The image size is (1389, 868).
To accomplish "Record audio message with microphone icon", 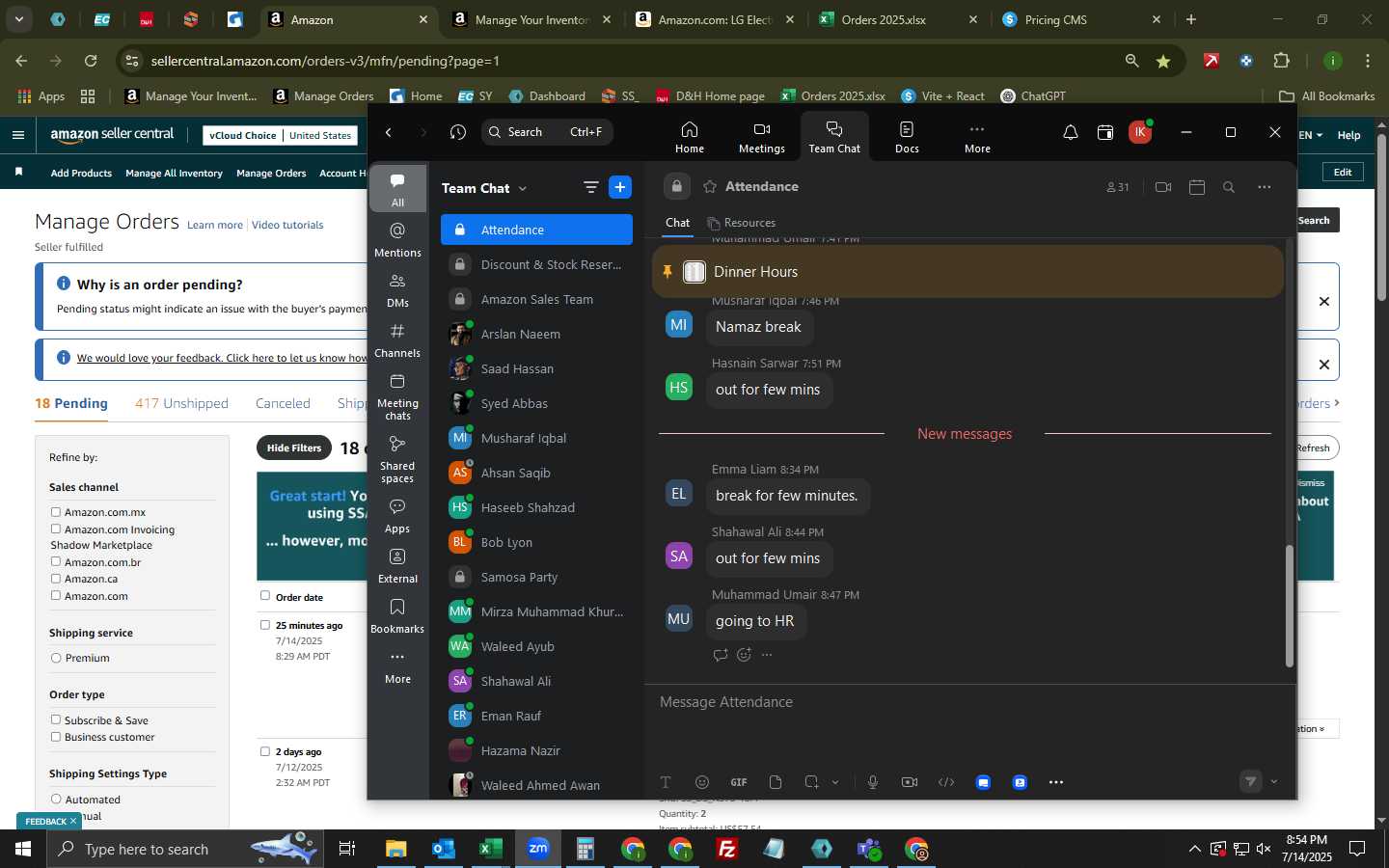I will pos(873,782).
